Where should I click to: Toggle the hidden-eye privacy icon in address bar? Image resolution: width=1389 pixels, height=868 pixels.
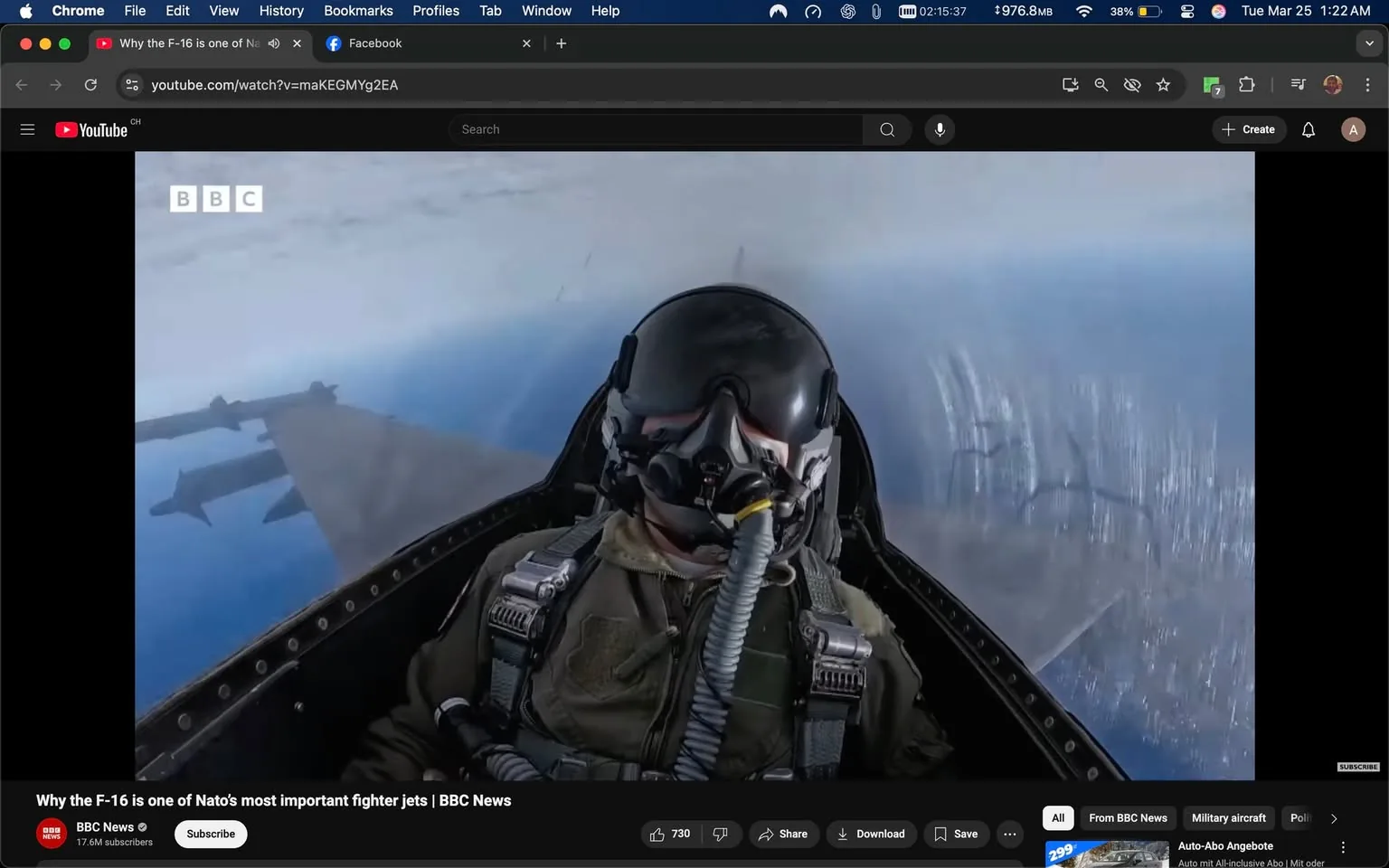click(x=1131, y=85)
